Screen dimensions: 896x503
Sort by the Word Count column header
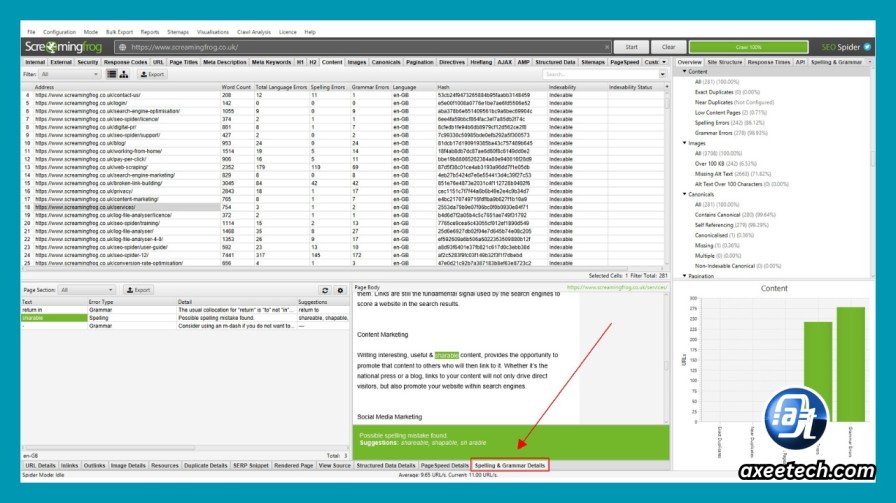(236, 87)
